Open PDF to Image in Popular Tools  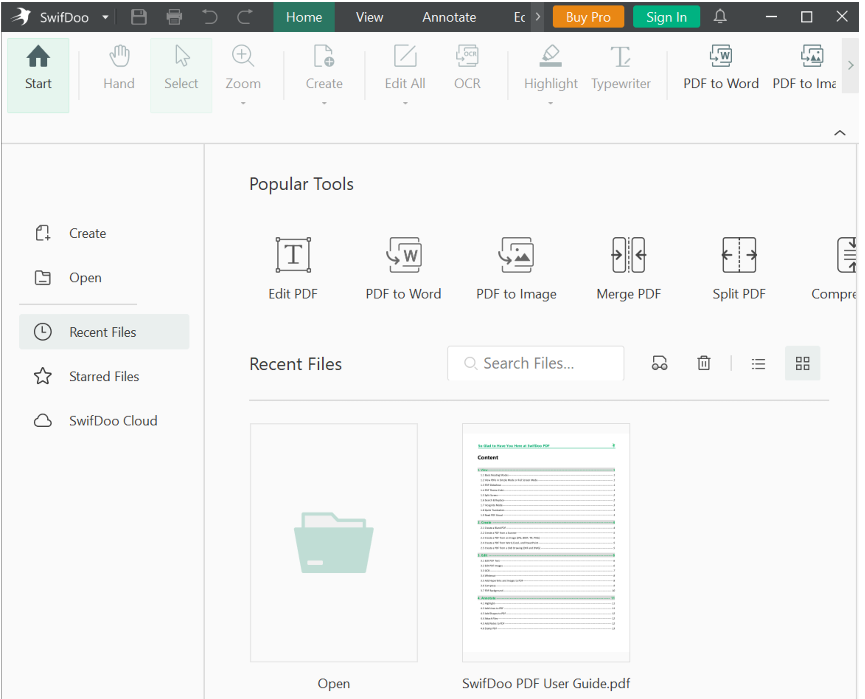516,269
